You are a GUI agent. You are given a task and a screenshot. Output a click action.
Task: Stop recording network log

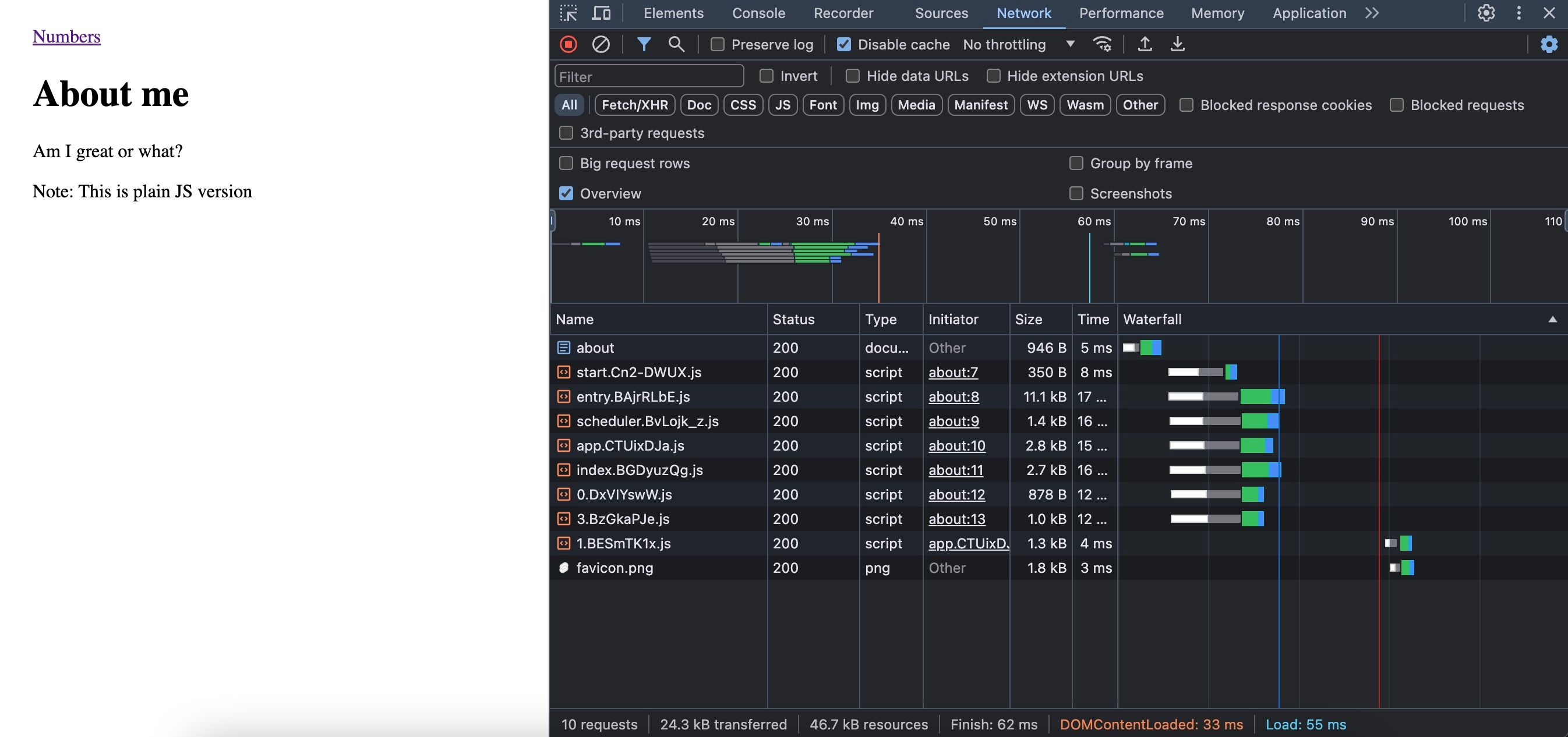click(x=568, y=44)
